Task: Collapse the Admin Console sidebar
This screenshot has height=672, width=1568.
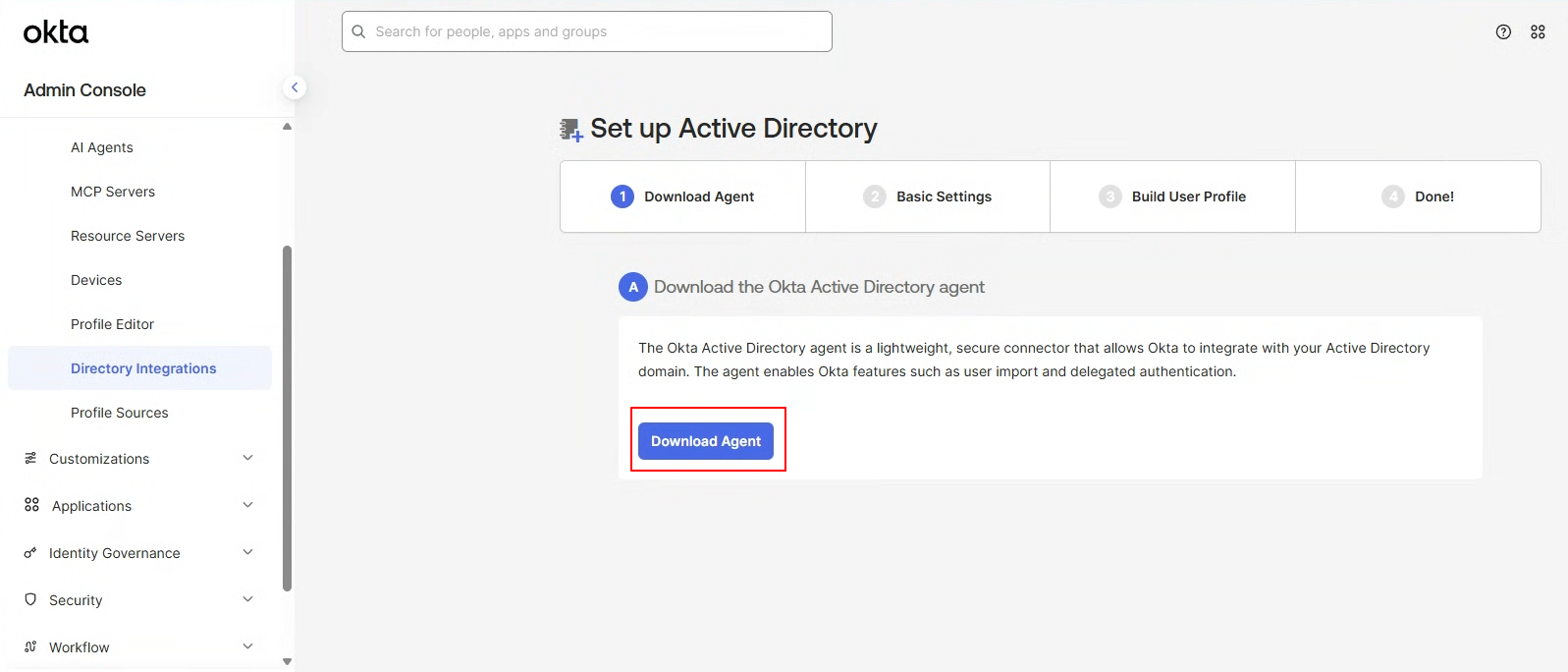Action: pos(295,87)
